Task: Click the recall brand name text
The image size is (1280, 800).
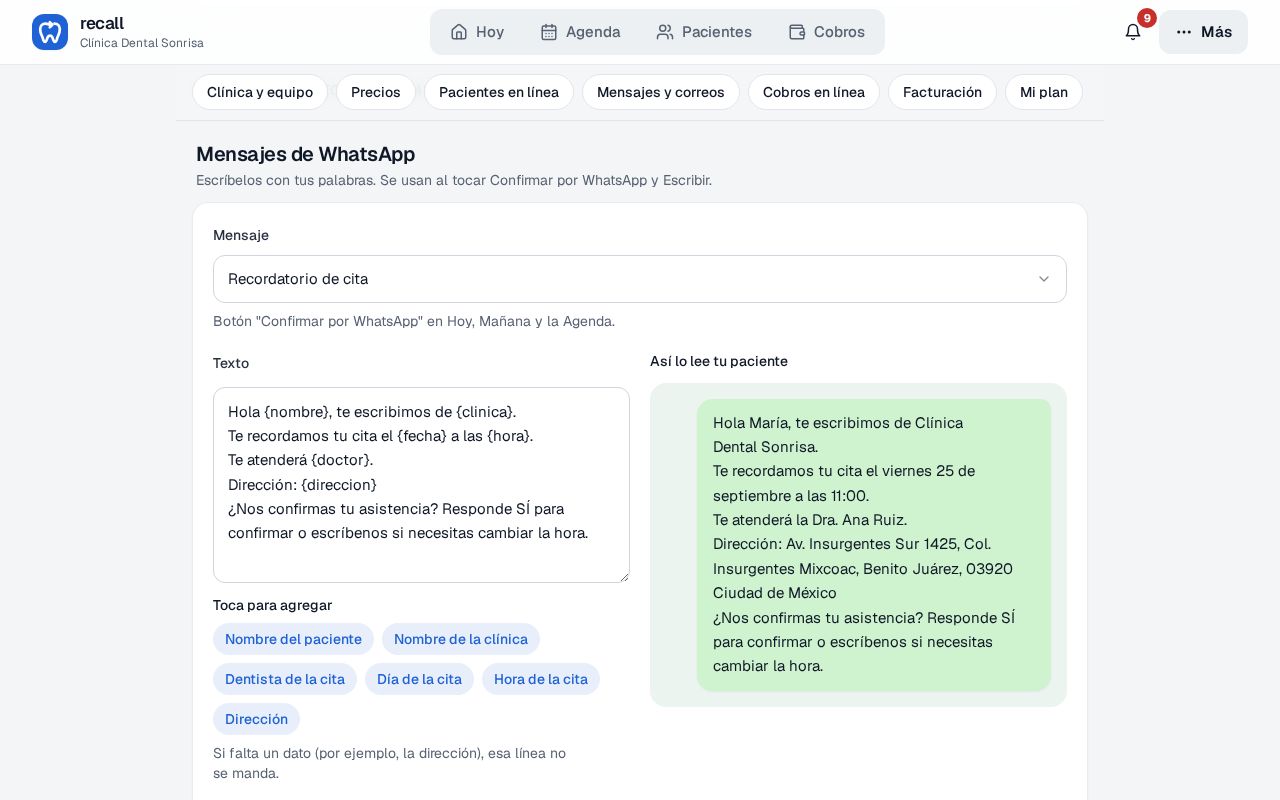Action: click(102, 23)
